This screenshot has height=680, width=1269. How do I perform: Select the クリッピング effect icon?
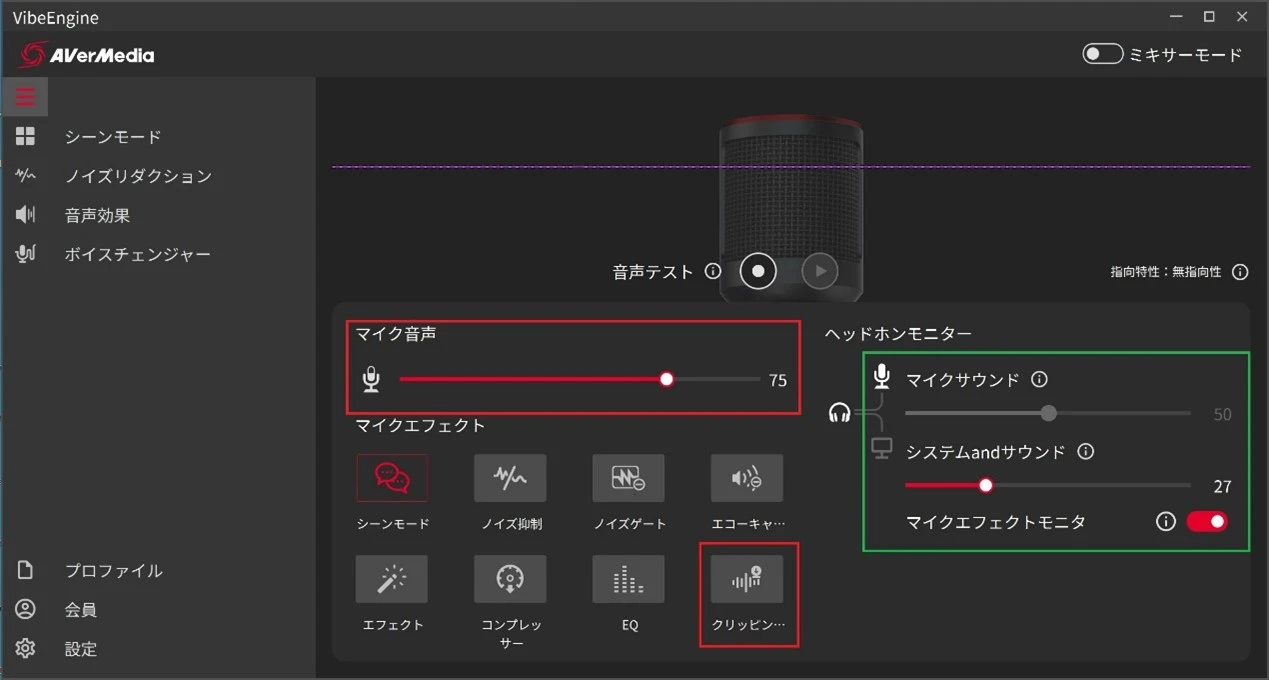pos(746,579)
